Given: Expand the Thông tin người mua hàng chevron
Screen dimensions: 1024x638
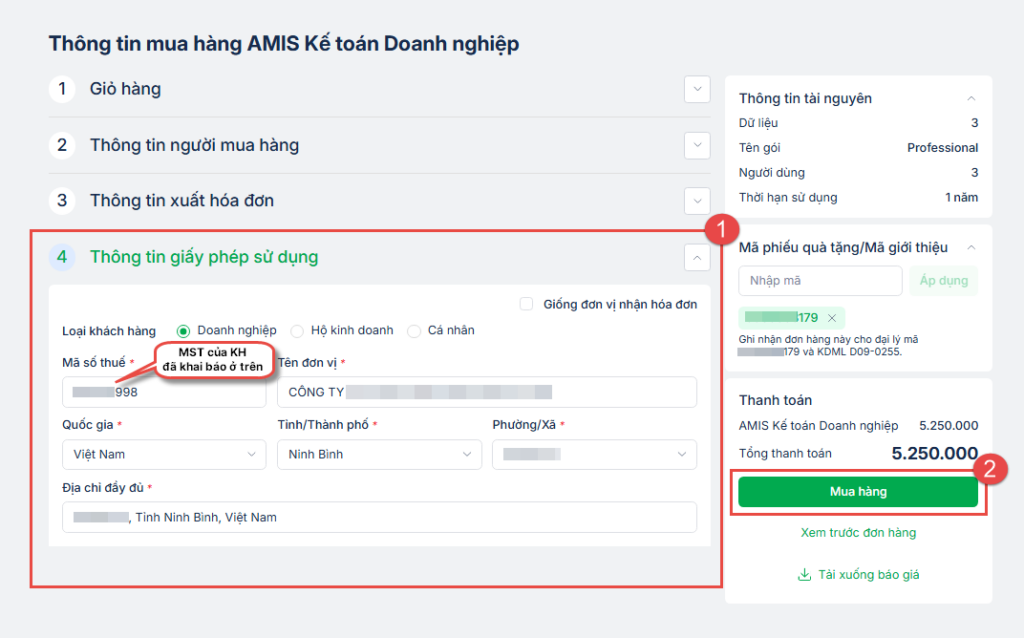Looking at the screenshot, I should tap(697, 145).
